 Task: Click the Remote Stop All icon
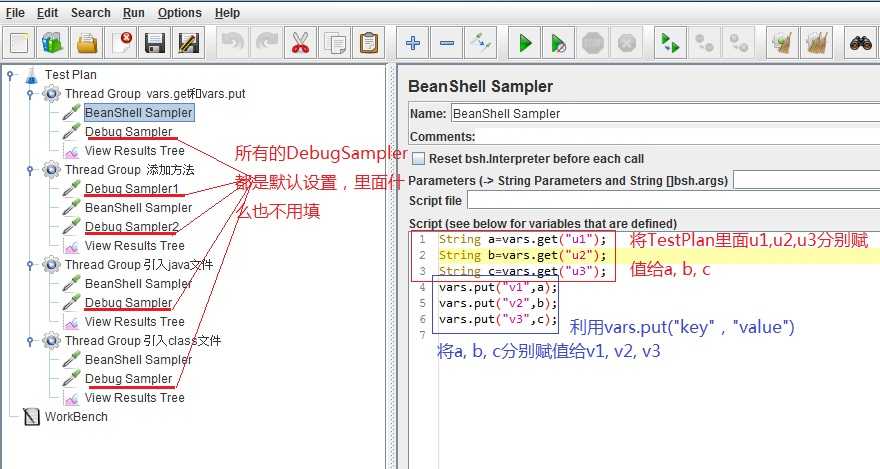pyautogui.click(x=704, y=43)
